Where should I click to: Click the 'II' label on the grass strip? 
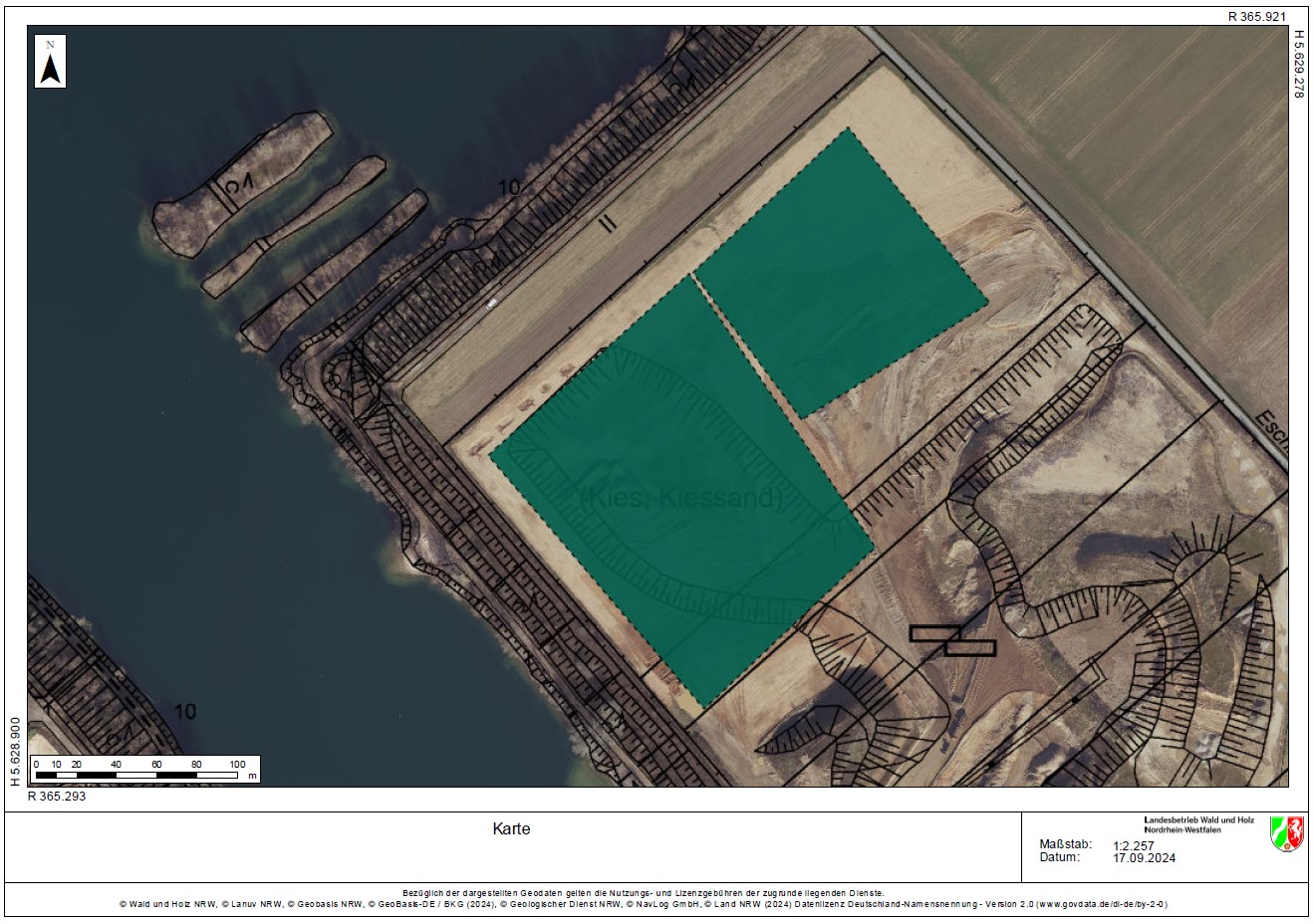[607, 223]
